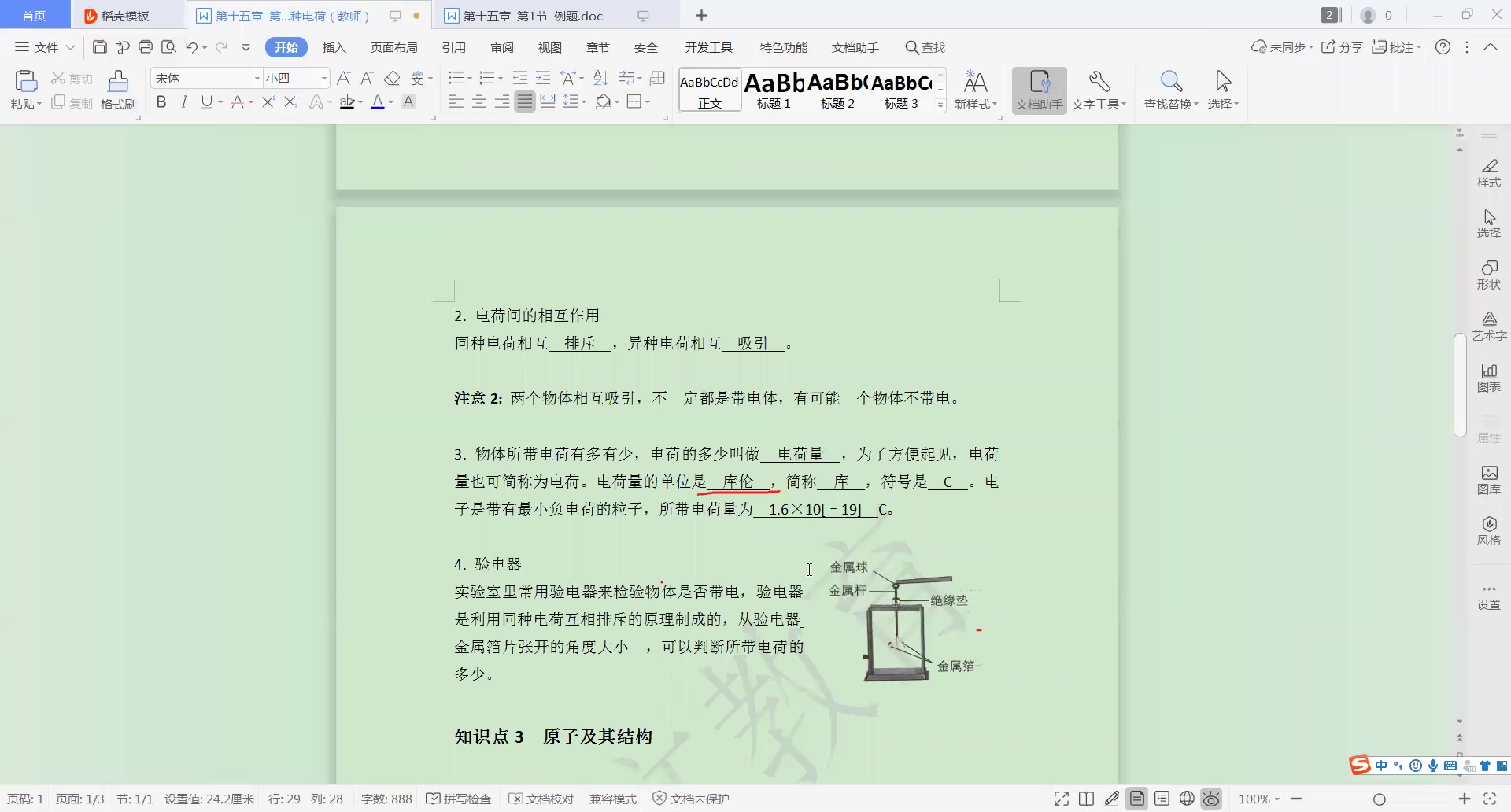1511x812 pixels.
Task: Click the font color A swatch
Action: (x=378, y=101)
